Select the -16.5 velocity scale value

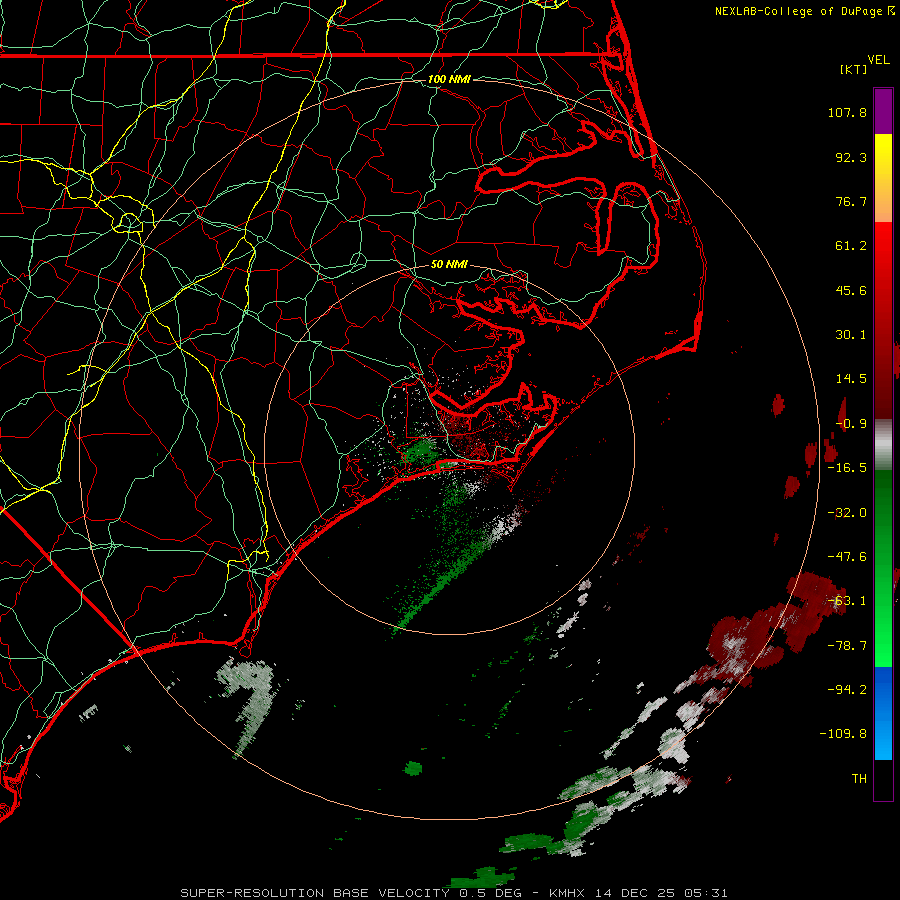[847, 468]
